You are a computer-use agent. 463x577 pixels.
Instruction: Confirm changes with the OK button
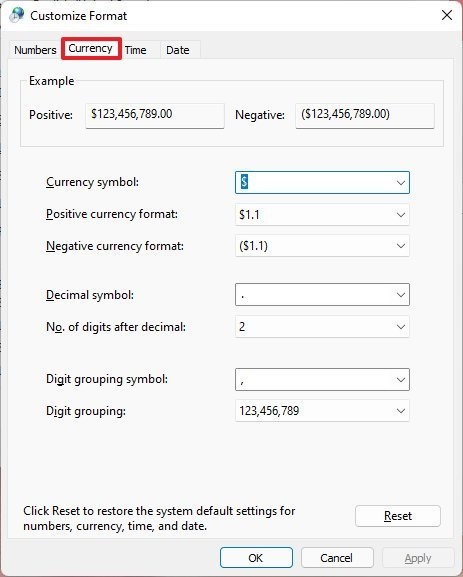pos(256,558)
